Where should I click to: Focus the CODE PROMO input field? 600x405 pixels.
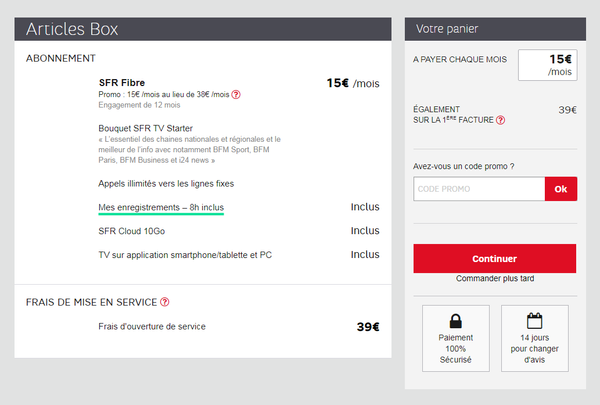(479, 189)
